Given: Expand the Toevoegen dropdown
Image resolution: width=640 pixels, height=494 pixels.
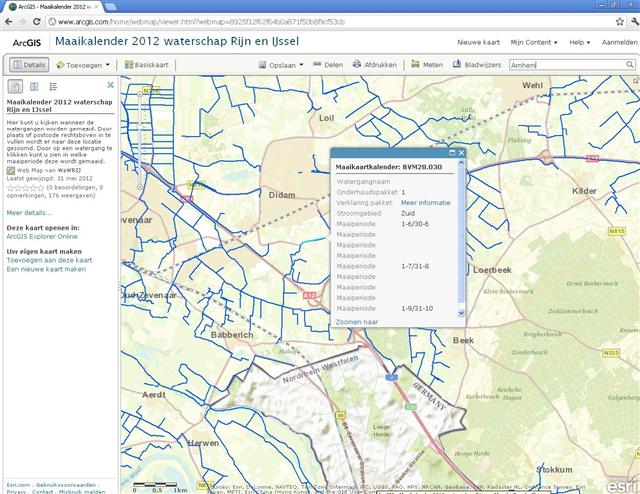Looking at the screenshot, I should pos(83,64).
